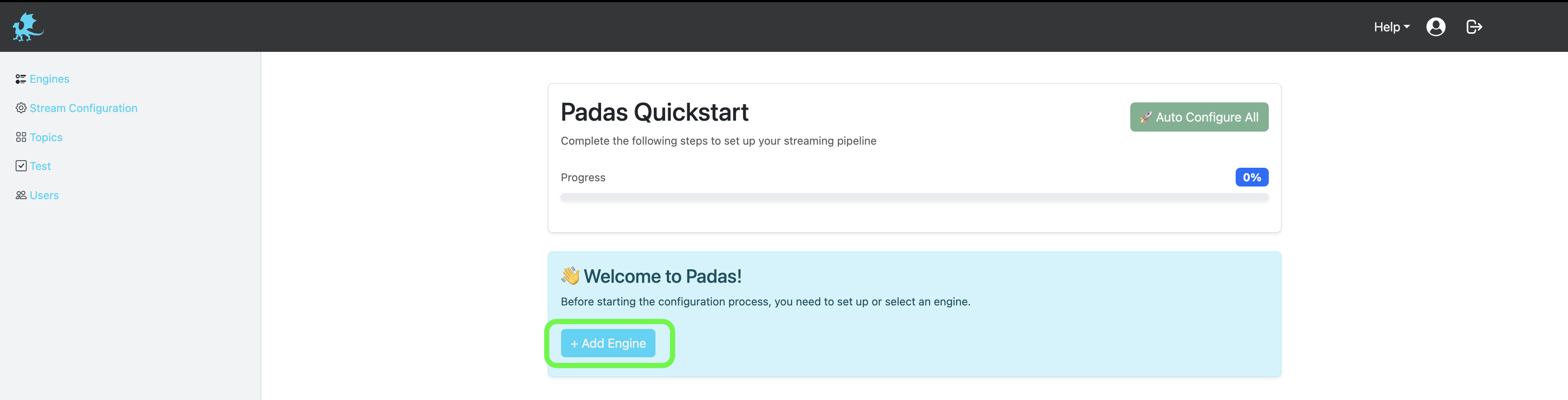The image size is (1568, 400).
Task: Click the Padas Quickstart heading
Action: [654, 112]
